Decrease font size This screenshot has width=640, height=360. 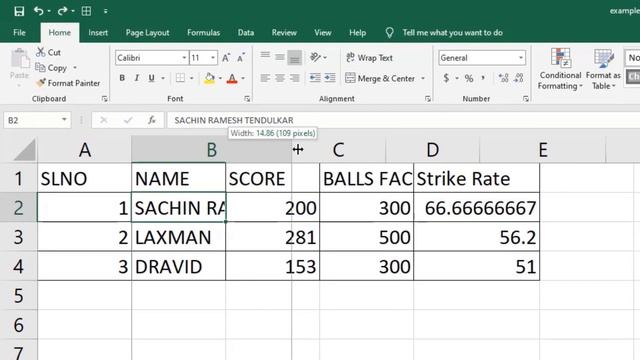coord(241,58)
